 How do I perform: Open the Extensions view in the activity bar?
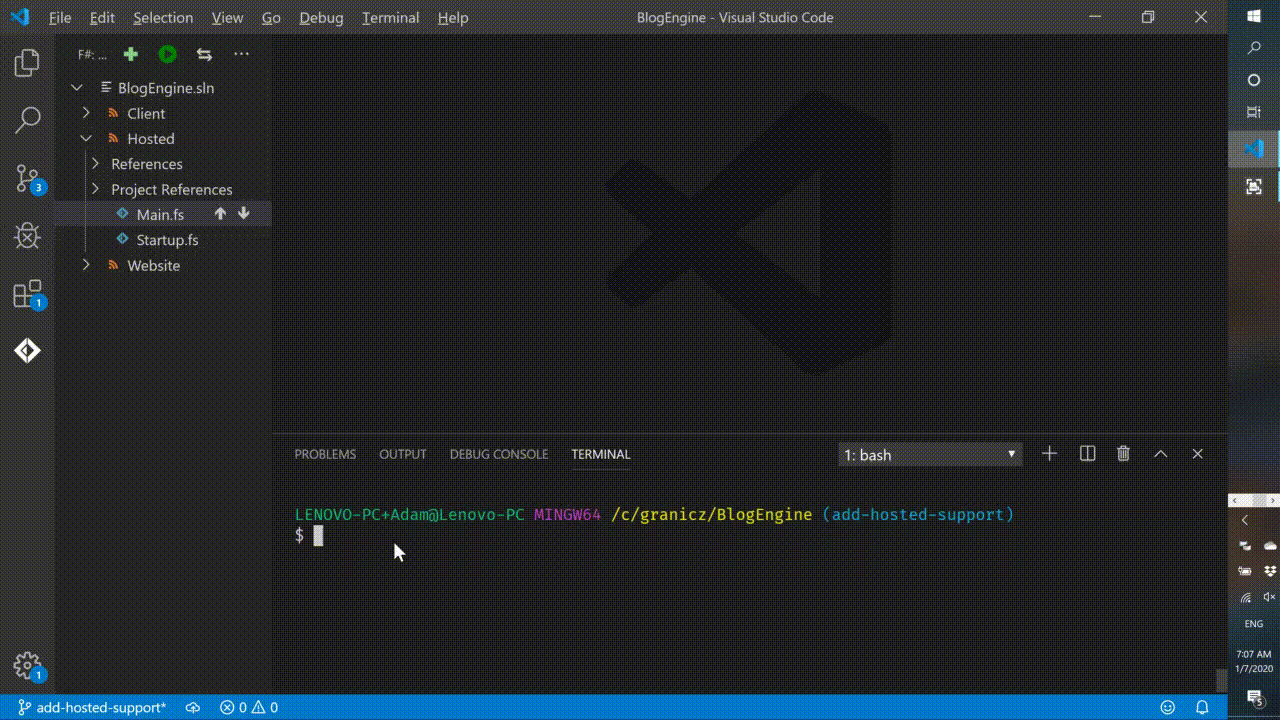28,294
